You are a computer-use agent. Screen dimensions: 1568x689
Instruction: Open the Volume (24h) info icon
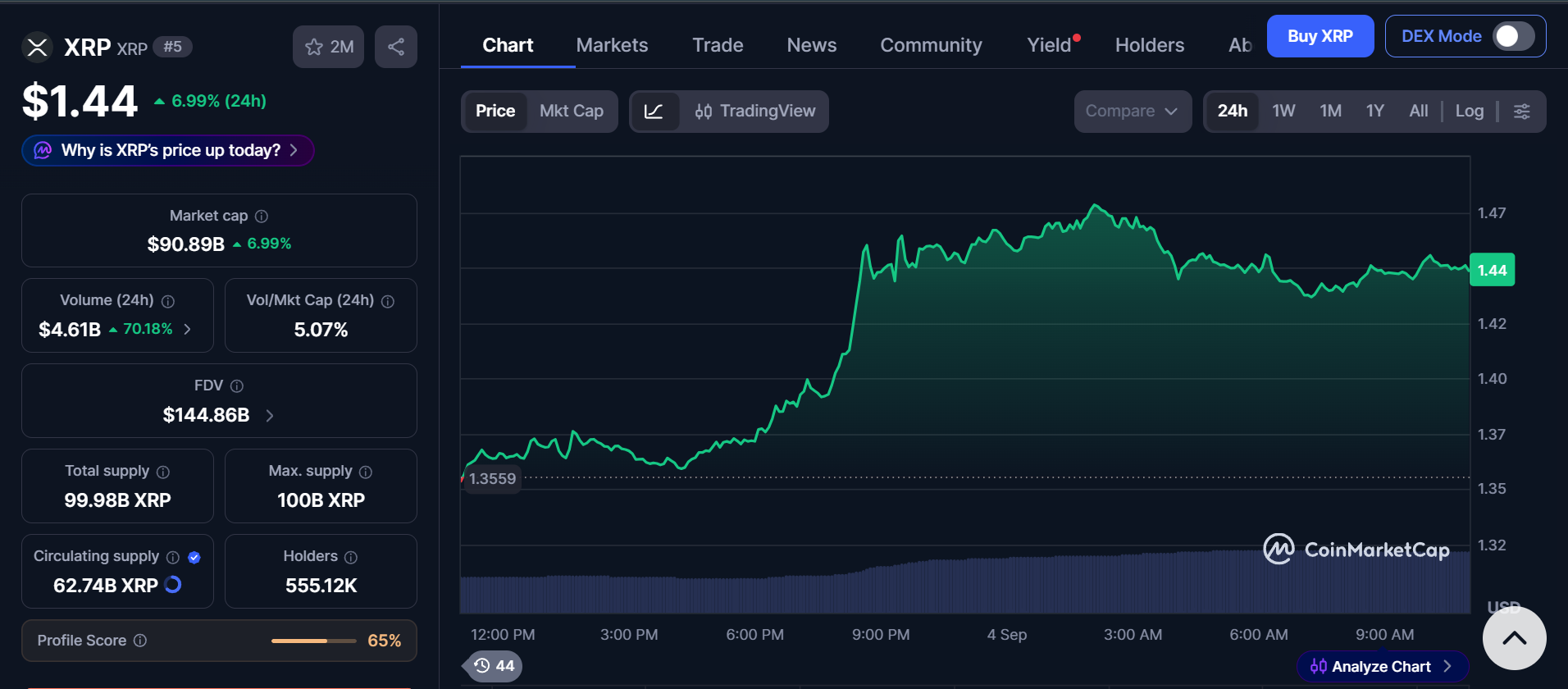point(168,302)
